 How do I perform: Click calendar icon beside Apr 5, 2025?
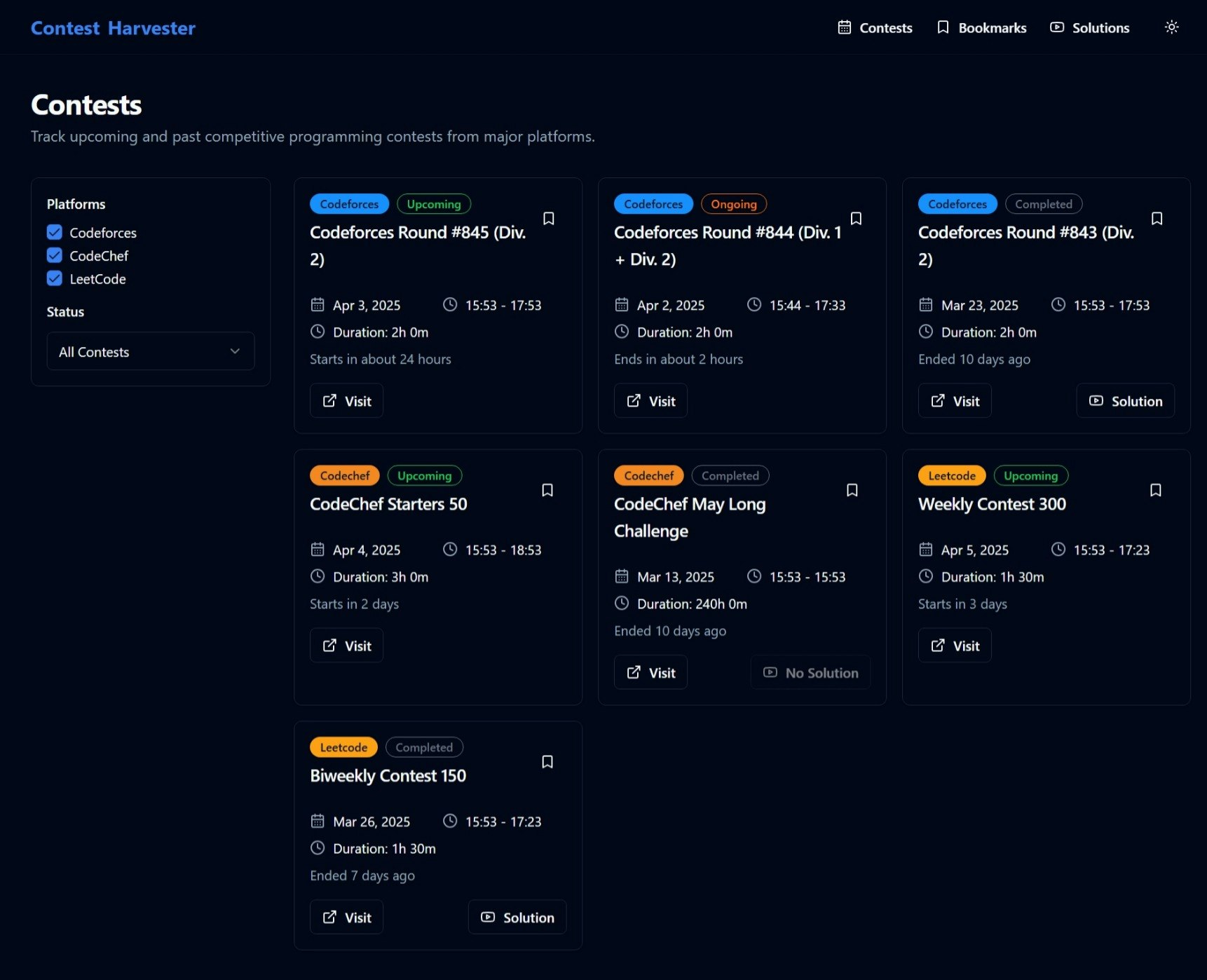pyautogui.click(x=926, y=550)
